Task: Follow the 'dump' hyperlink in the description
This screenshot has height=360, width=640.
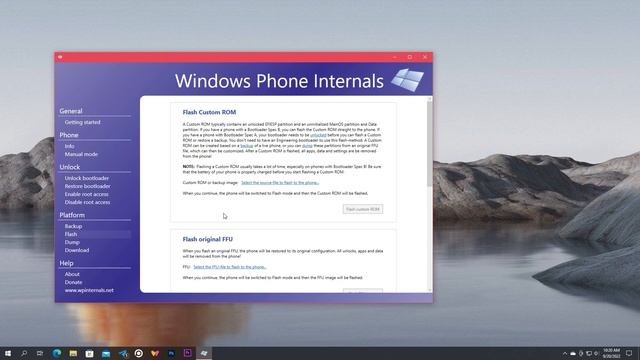Action: (x=307, y=145)
